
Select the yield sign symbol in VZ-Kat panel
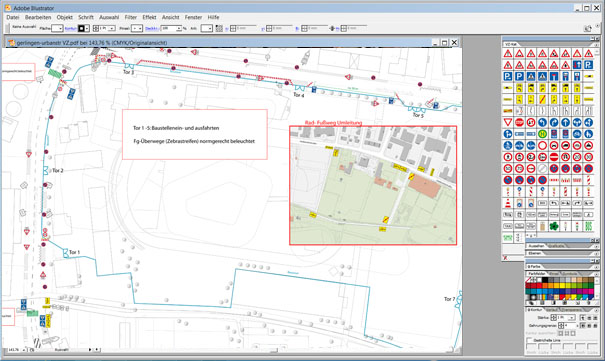[x=508, y=123]
